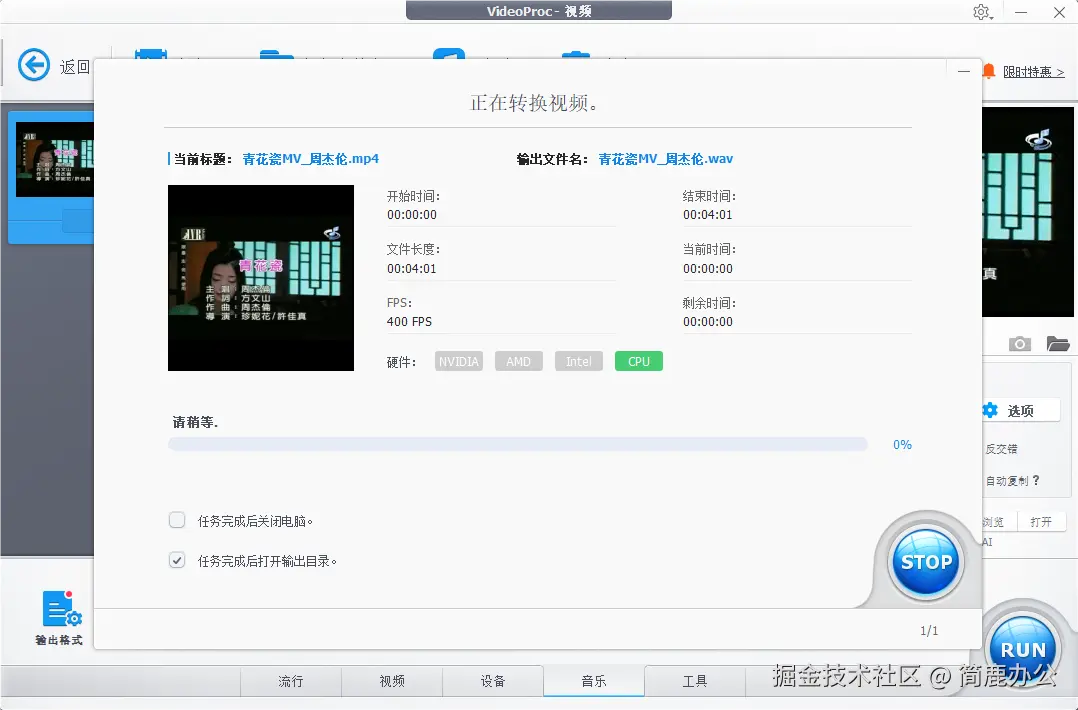Switch to the 工具 tab
Viewport: 1078px width, 710px height.
click(x=694, y=681)
